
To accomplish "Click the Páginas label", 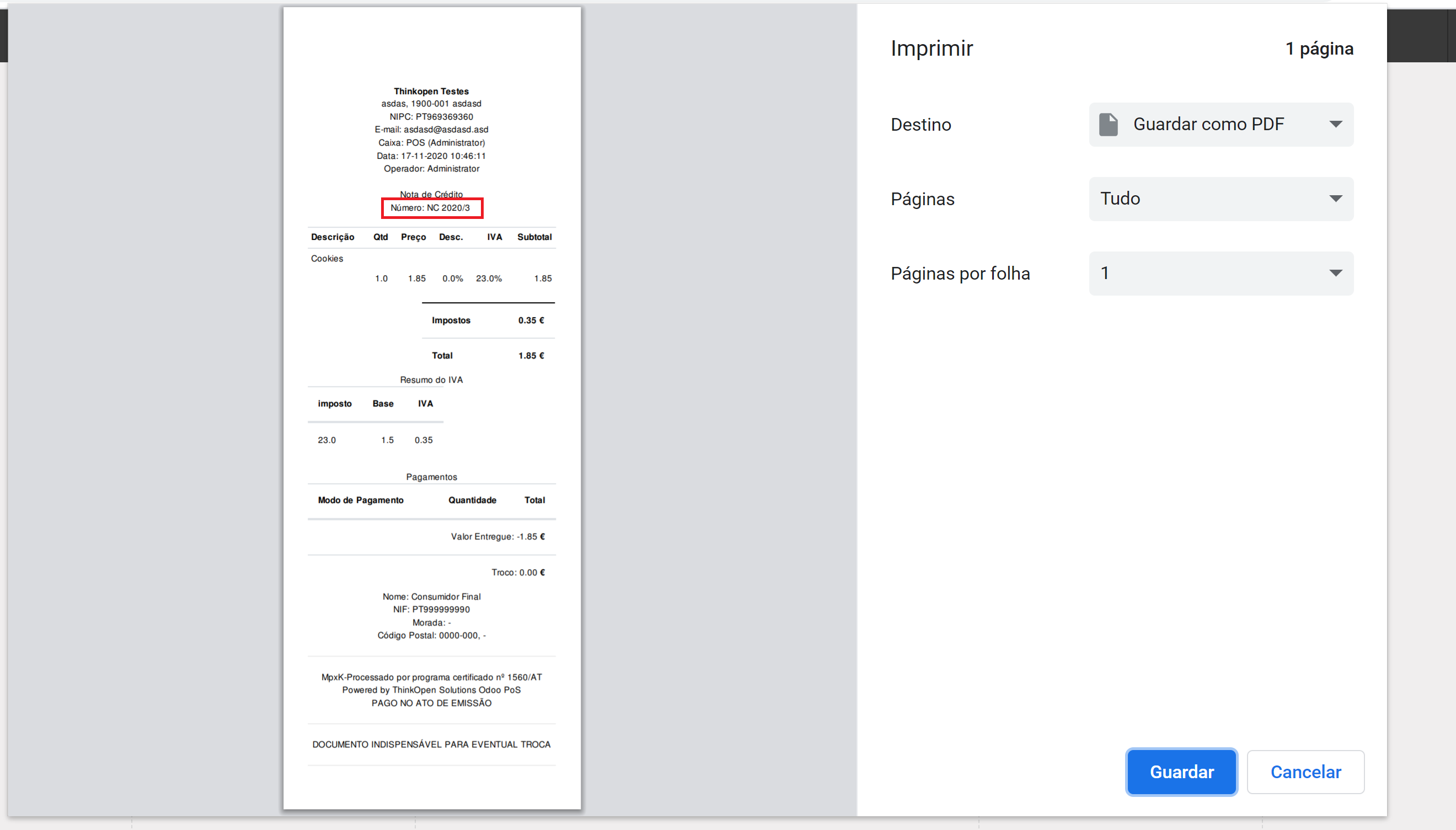I will tap(922, 199).
